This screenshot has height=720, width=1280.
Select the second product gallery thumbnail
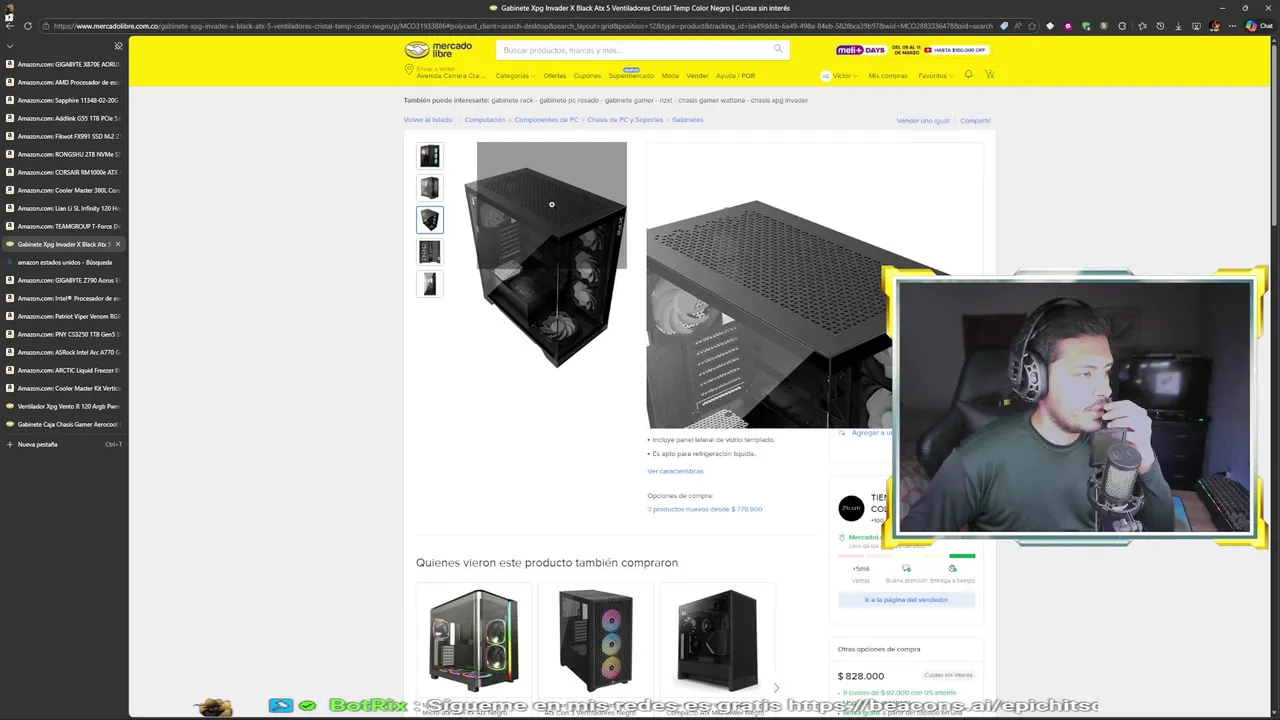coord(430,188)
